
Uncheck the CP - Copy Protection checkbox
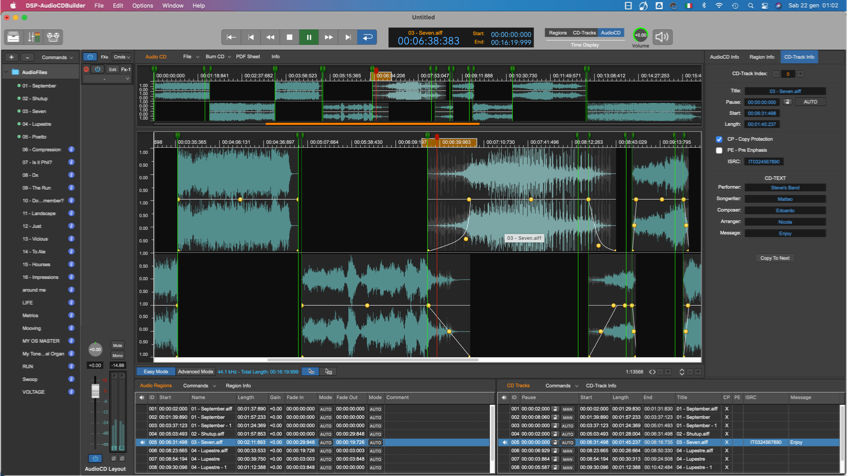(719, 139)
